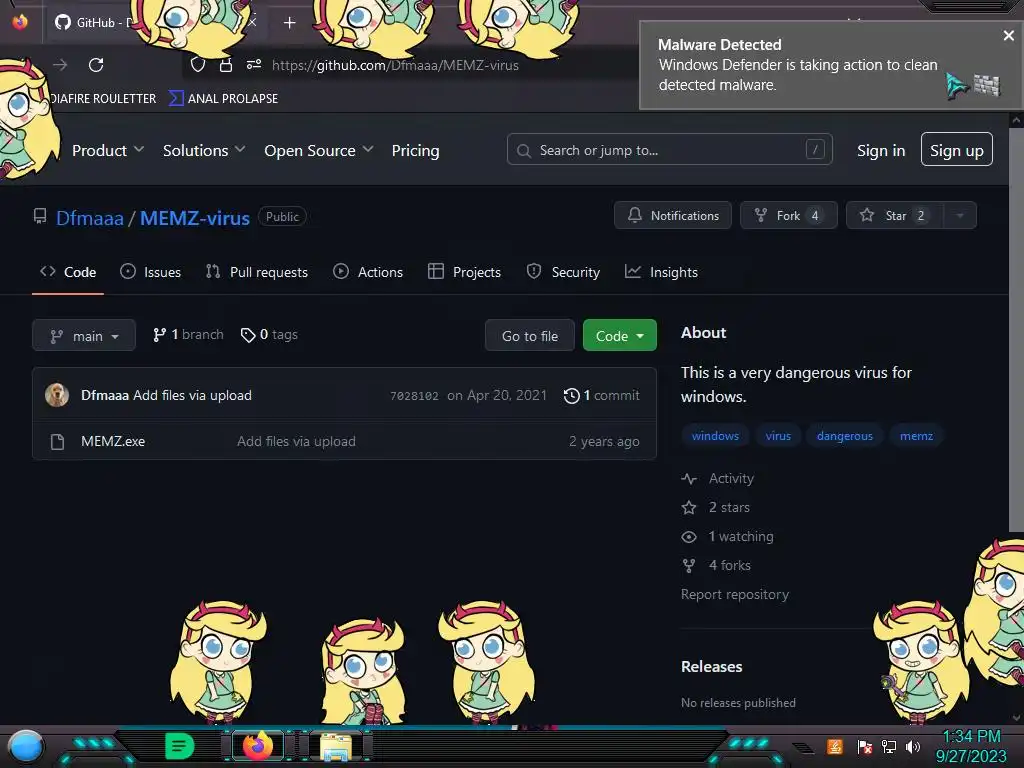Open Firefox from the taskbar
Image resolution: width=1024 pixels, height=768 pixels.
[258, 746]
